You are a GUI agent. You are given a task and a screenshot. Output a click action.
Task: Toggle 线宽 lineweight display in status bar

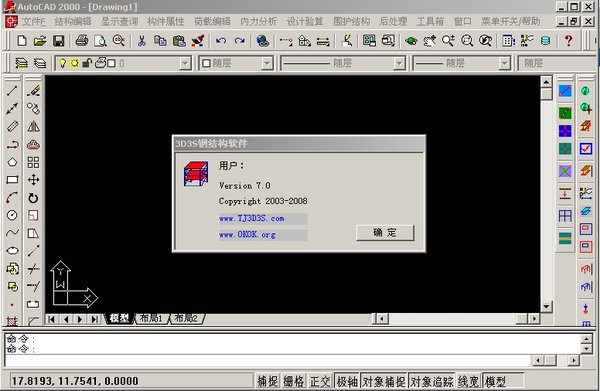pos(469,381)
